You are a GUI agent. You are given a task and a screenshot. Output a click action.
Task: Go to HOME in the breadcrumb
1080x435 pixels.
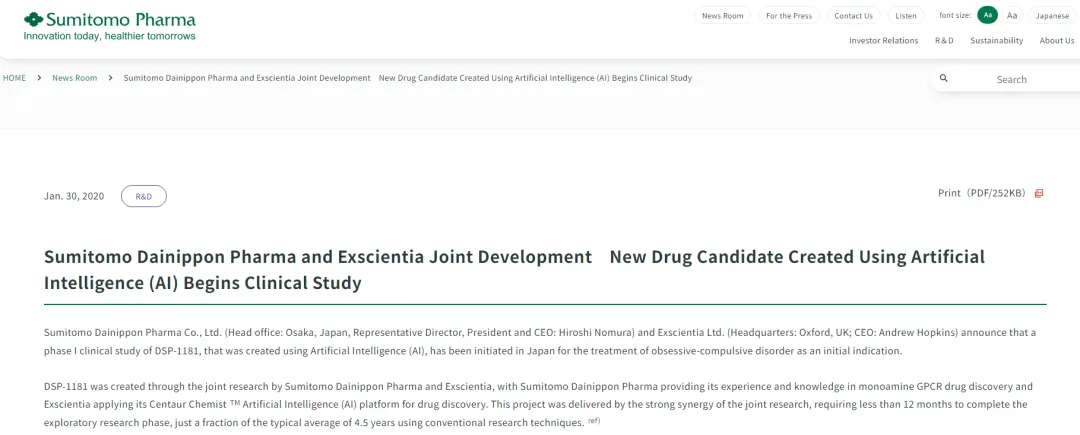tap(14, 78)
